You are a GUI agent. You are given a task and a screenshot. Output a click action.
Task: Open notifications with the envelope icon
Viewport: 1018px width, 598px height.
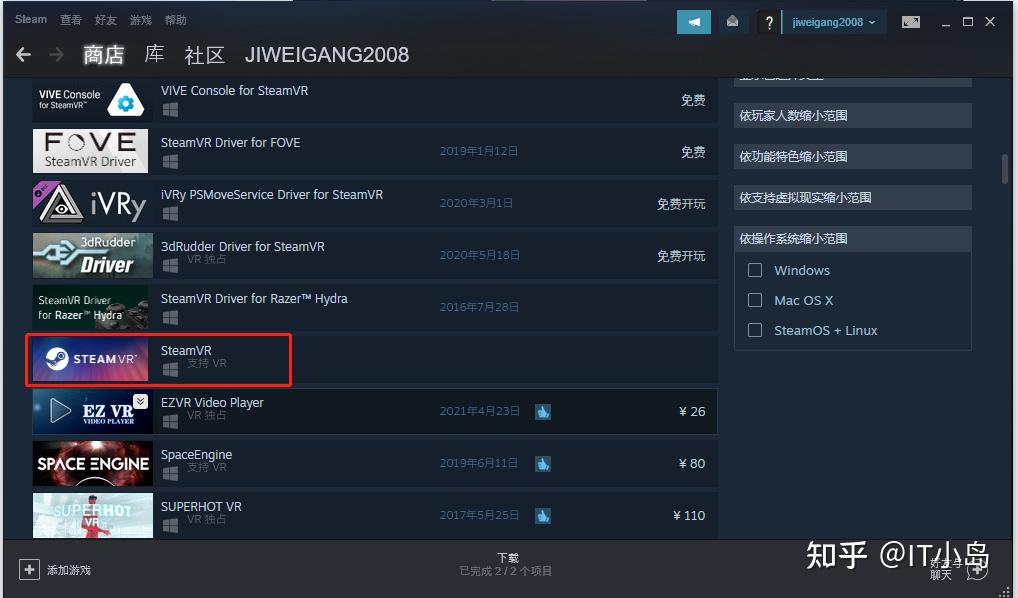point(733,20)
